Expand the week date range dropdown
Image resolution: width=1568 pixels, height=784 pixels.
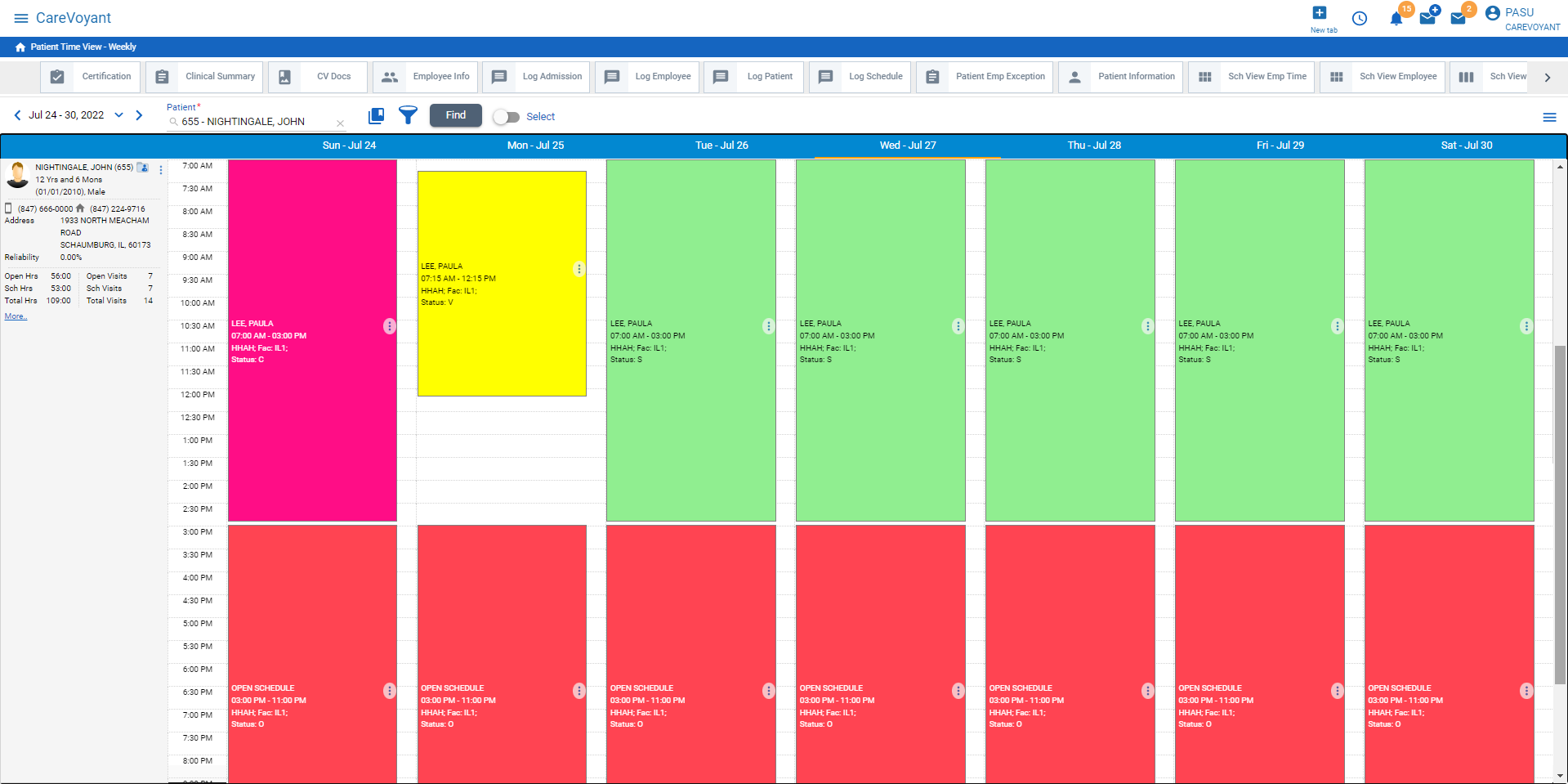click(119, 115)
